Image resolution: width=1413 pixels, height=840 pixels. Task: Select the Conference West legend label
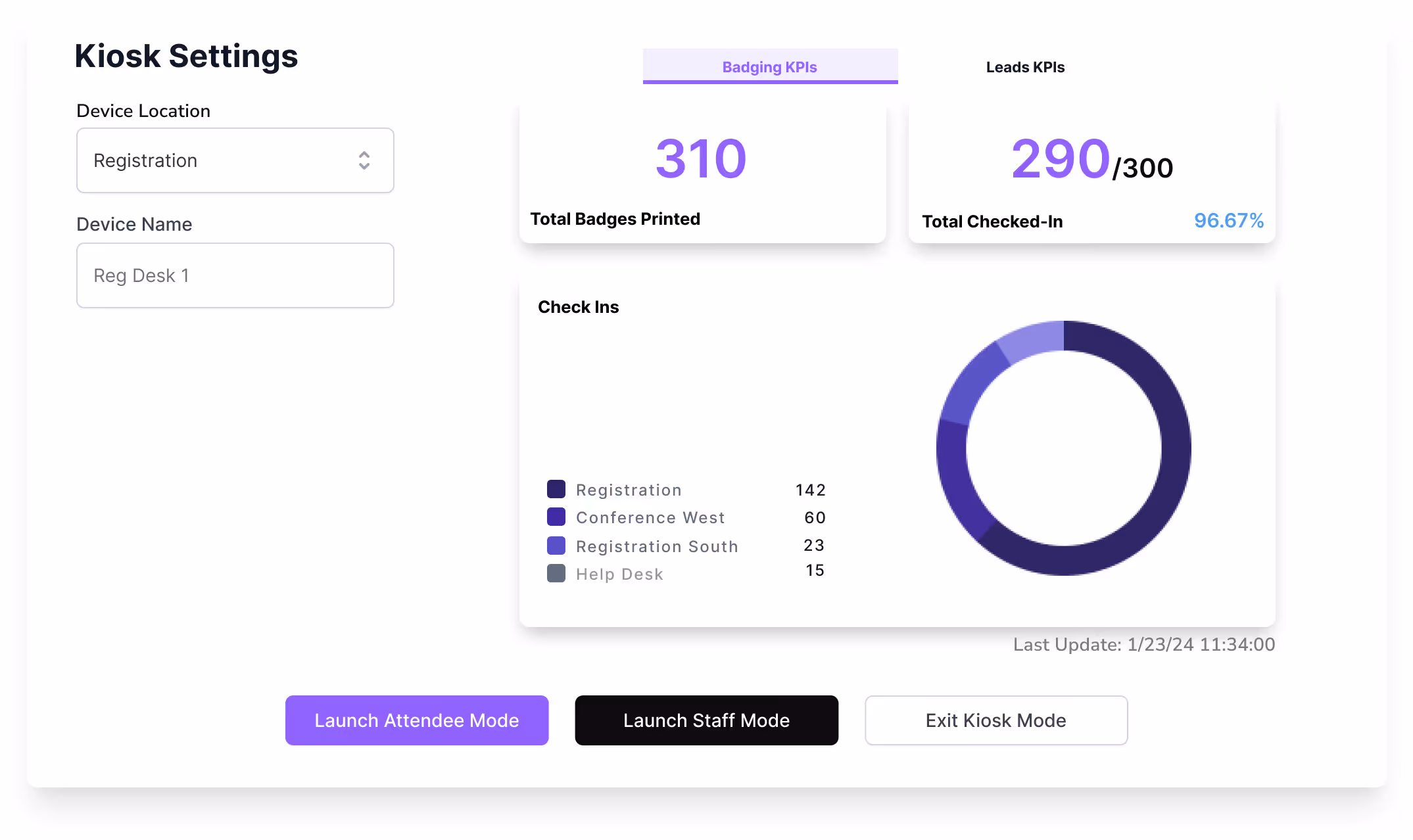tap(650, 517)
